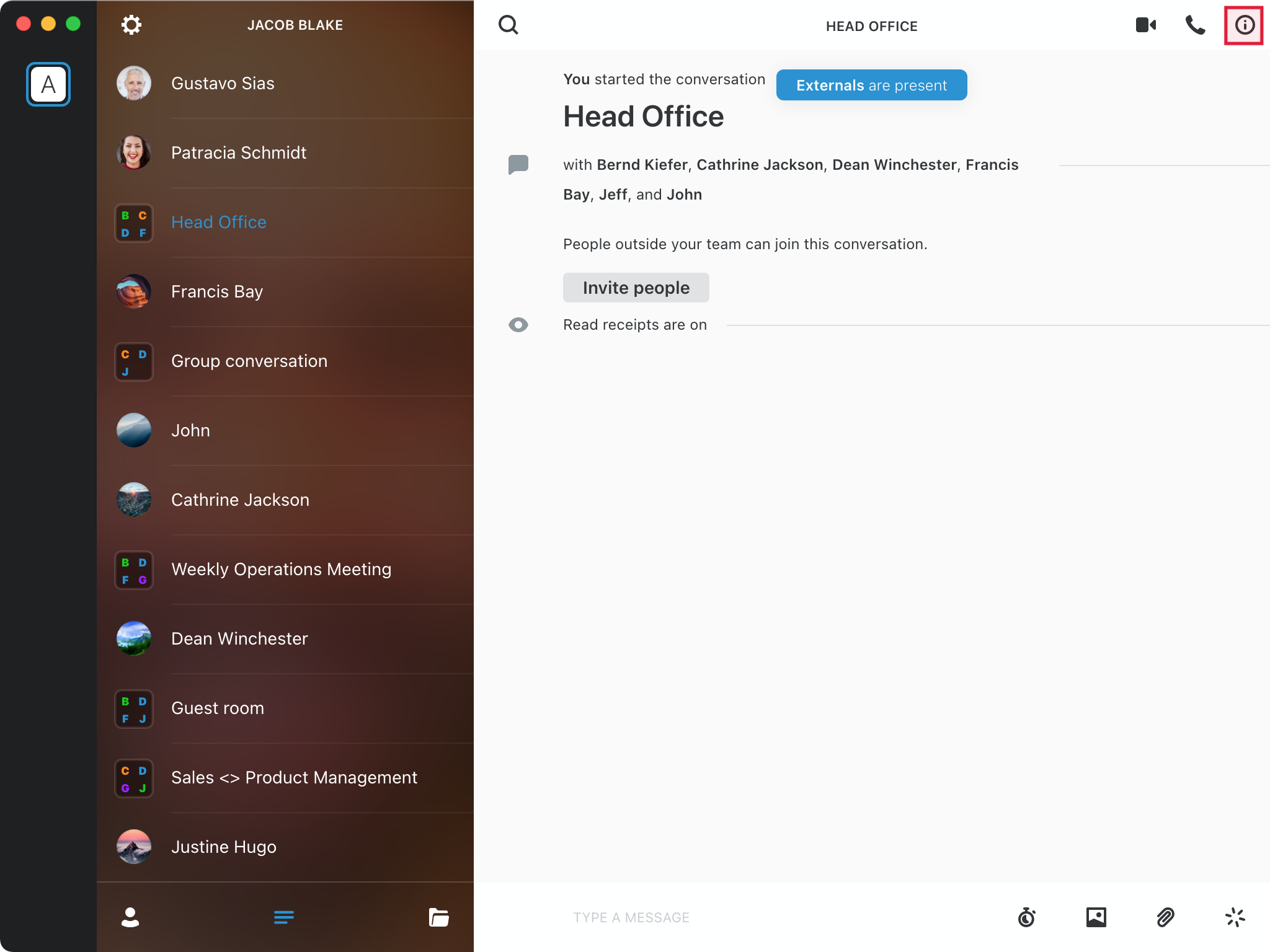Screen dimensions: 1270x952
Task: Click Cathrine Jackson avatar image
Action: [x=134, y=500]
